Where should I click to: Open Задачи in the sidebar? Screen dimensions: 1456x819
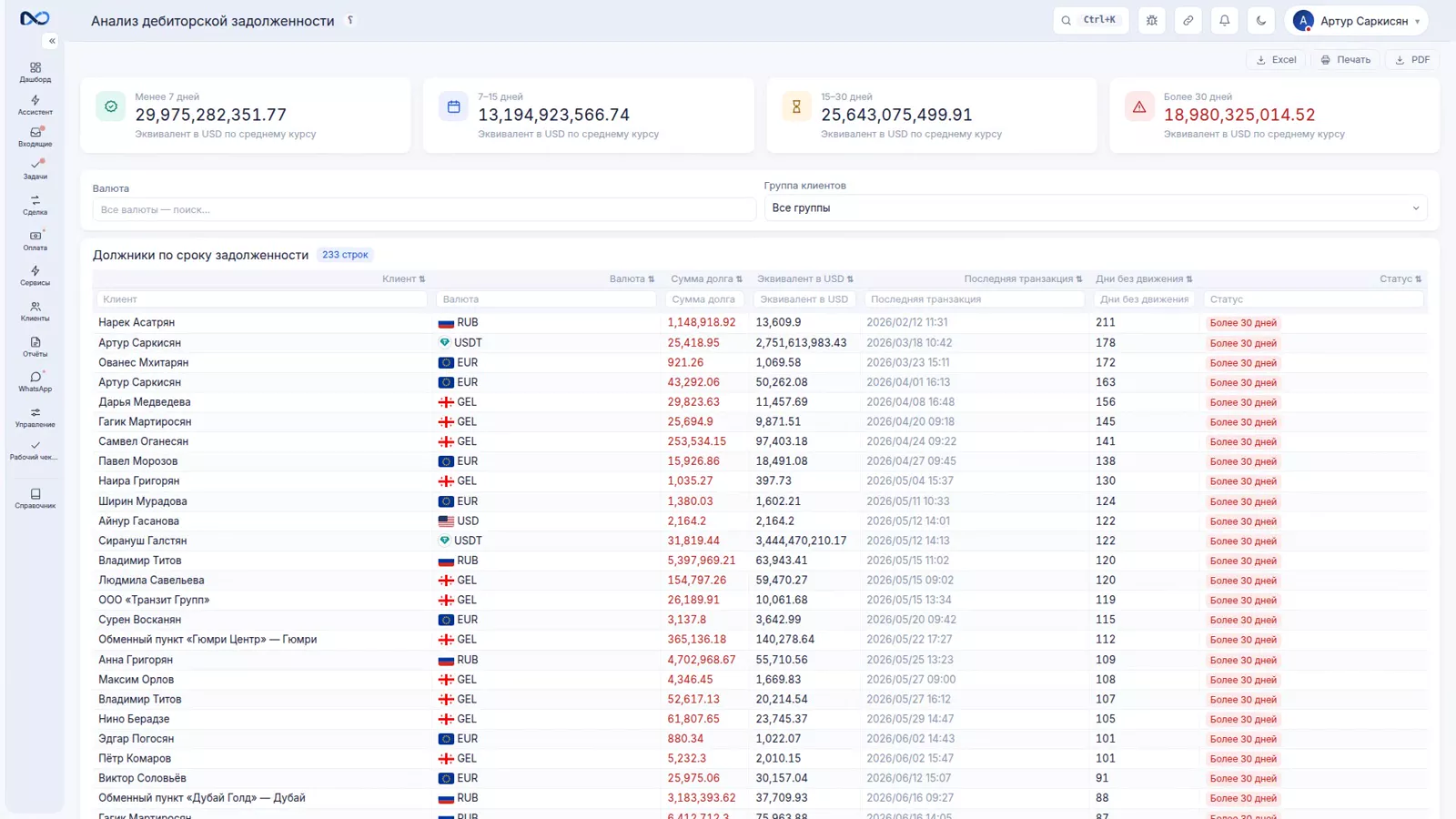35,169
